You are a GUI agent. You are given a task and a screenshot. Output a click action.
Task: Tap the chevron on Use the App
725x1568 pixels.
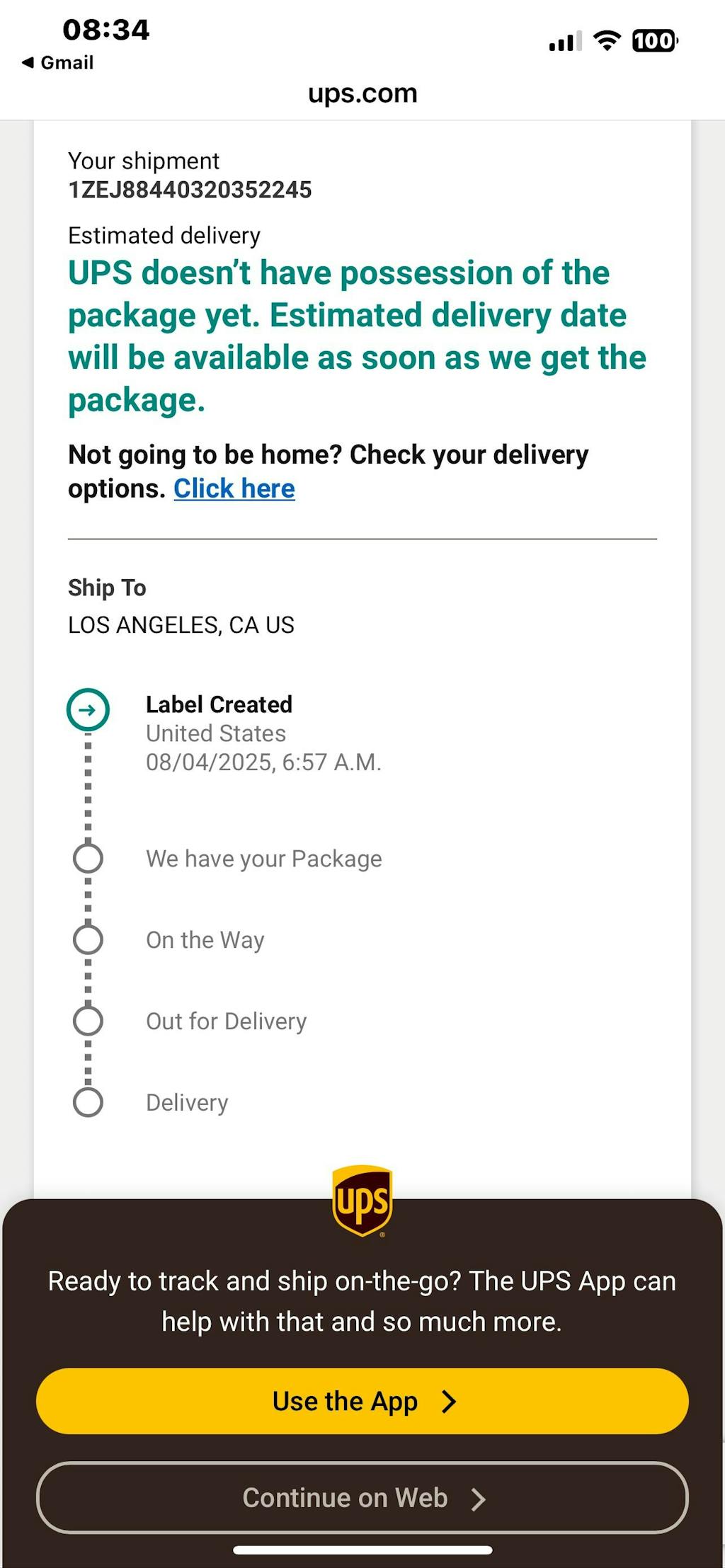pyautogui.click(x=449, y=1401)
